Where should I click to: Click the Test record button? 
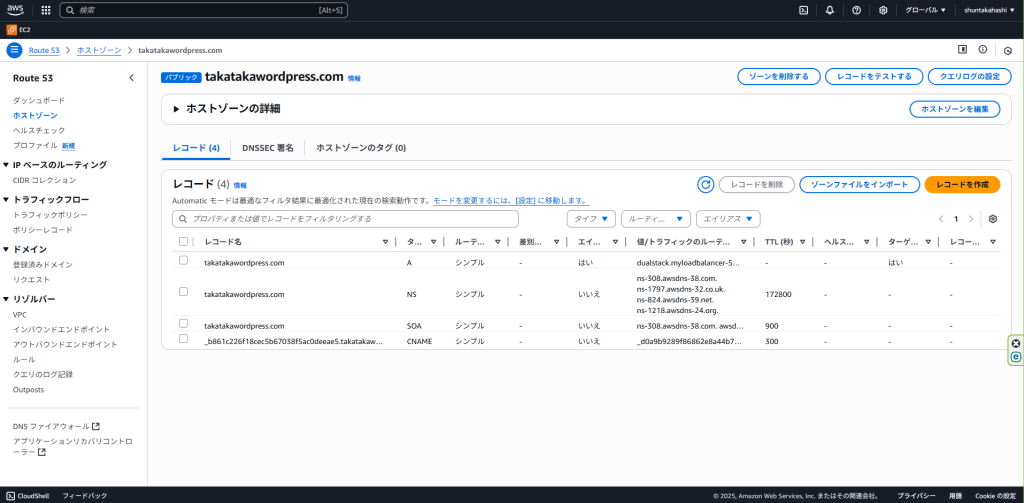pos(874,76)
